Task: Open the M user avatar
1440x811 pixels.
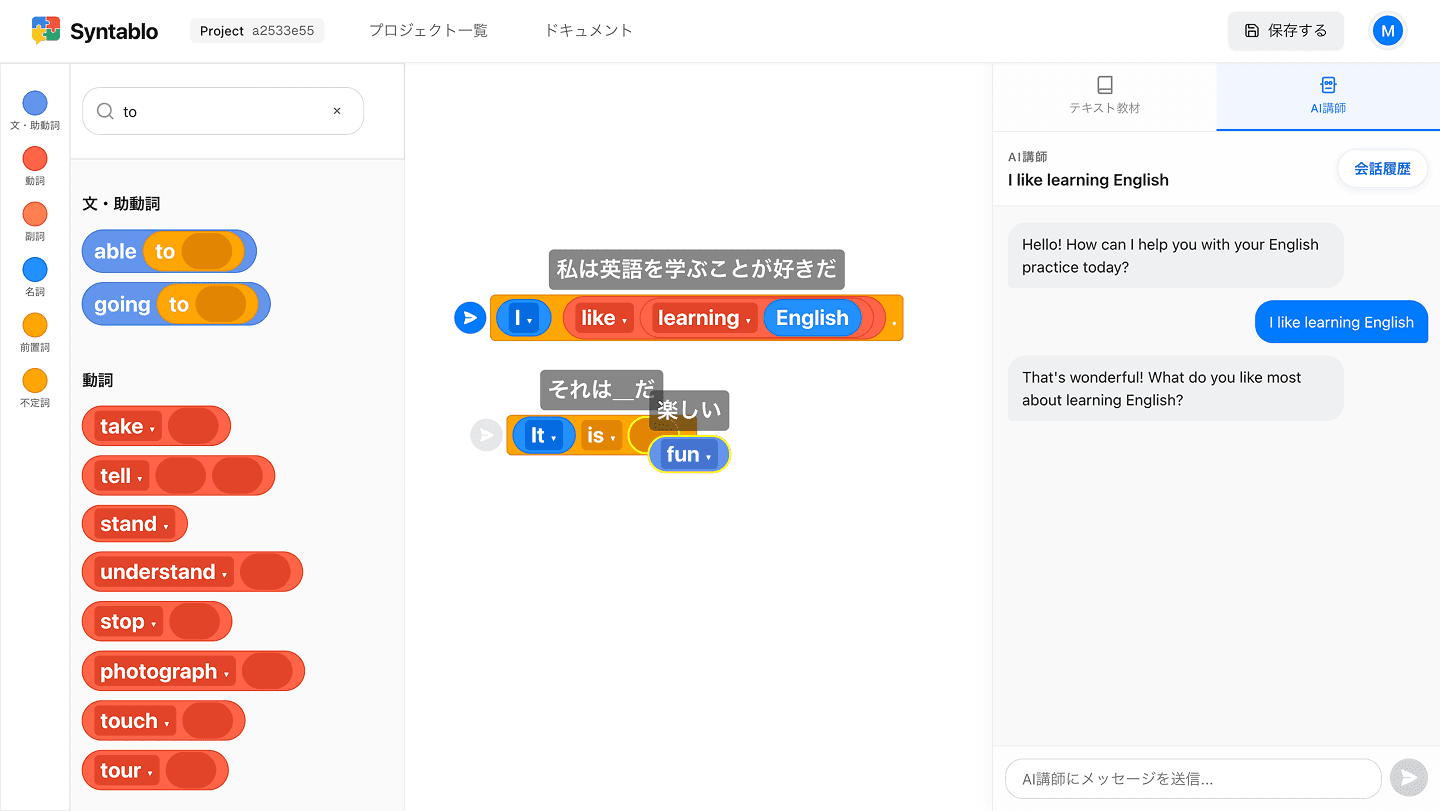Action: coord(1388,30)
